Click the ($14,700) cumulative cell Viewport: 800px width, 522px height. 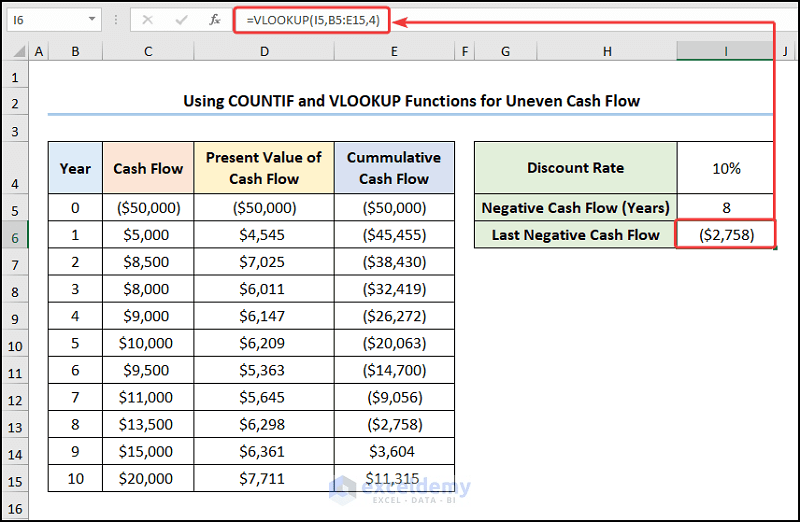tap(394, 370)
